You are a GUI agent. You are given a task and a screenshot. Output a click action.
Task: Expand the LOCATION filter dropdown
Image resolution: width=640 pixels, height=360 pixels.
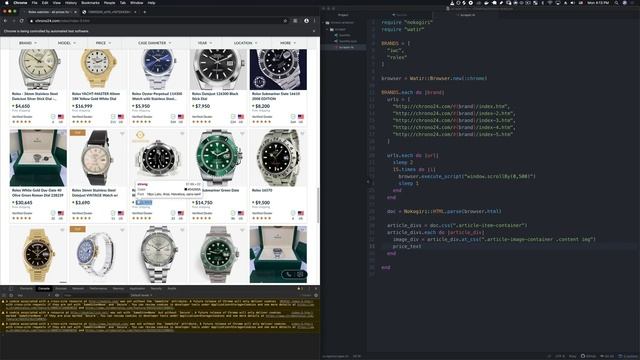(246, 43)
